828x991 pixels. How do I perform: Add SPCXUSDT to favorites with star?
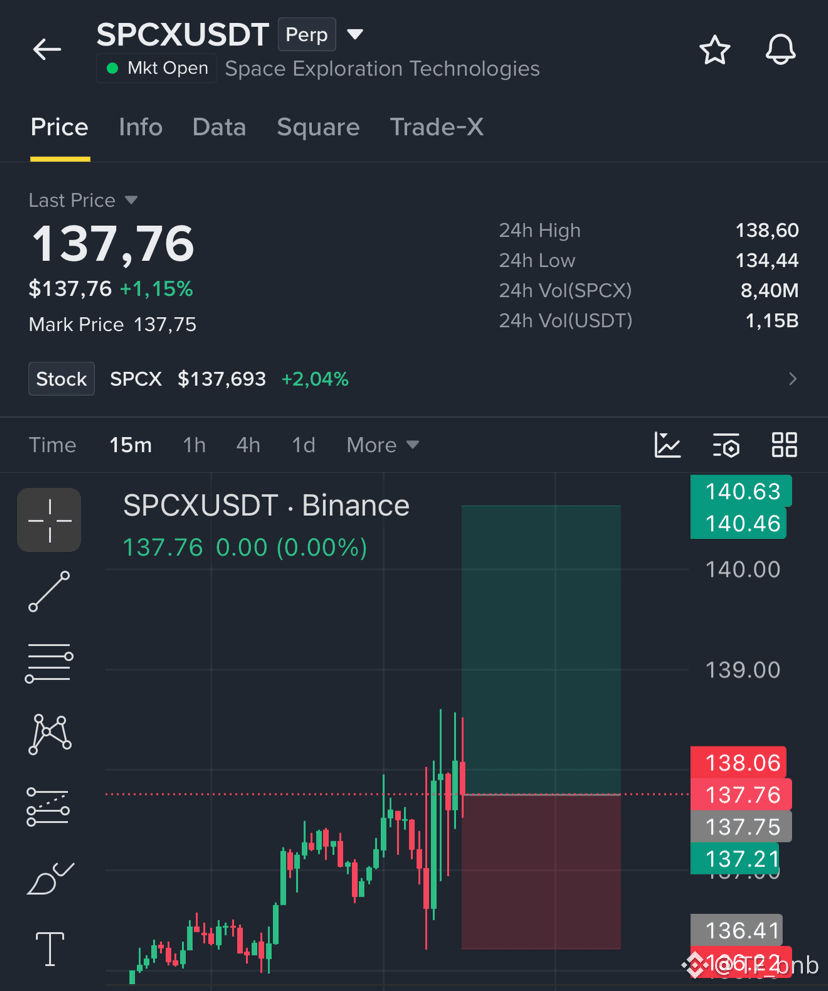[715, 50]
